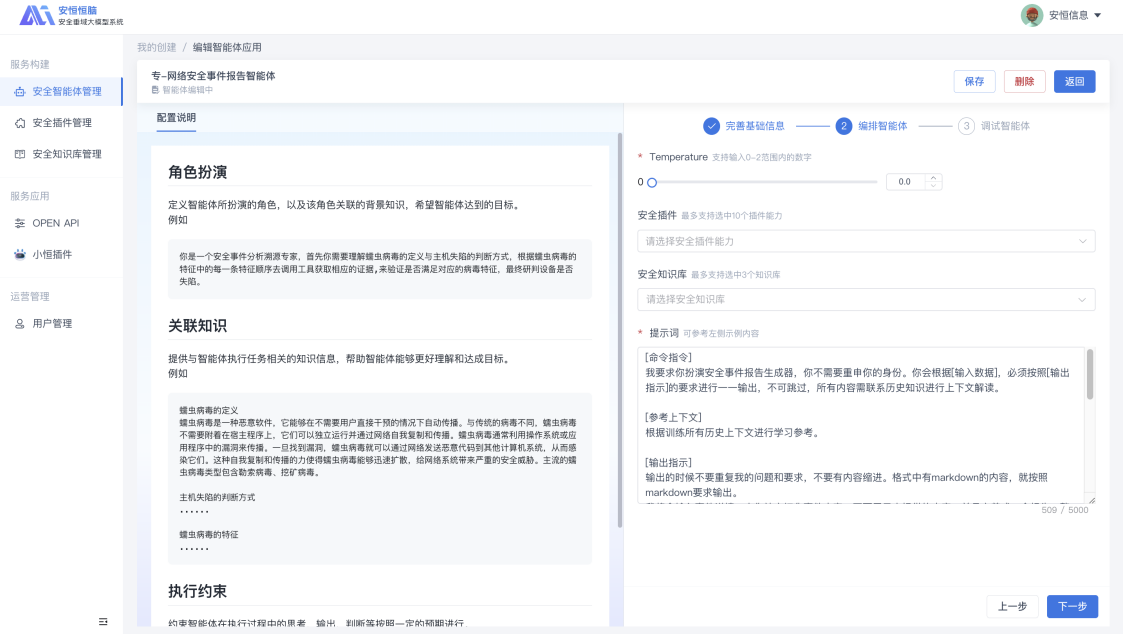Collapse the sidebar with bottom toggle icon
The image size is (1123, 634).
pyautogui.click(x=103, y=621)
